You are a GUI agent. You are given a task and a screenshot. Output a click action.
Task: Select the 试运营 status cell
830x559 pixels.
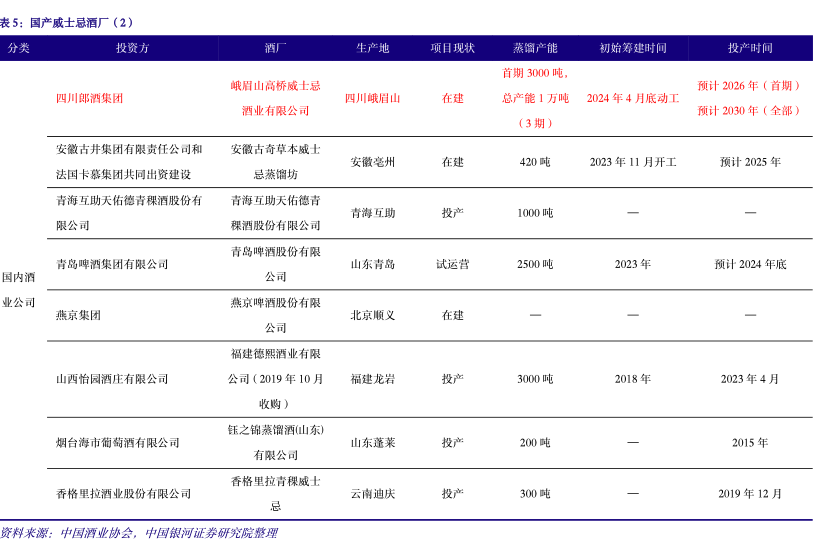pyautogui.click(x=452, y=264)
